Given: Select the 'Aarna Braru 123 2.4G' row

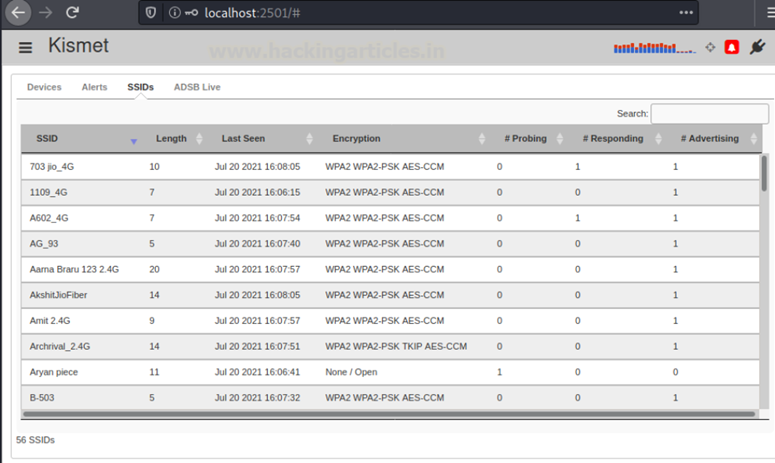Looking at the screenshot, I should (390, 269).
